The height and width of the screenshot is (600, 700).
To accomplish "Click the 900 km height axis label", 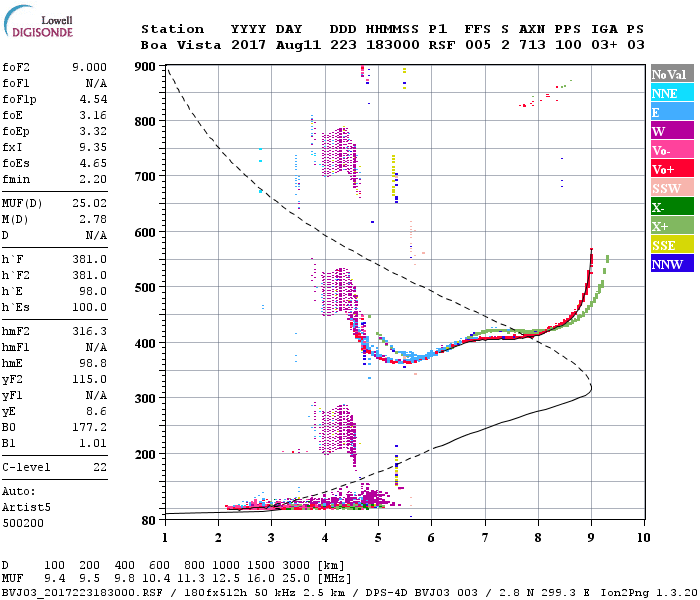I will point(145,67).
